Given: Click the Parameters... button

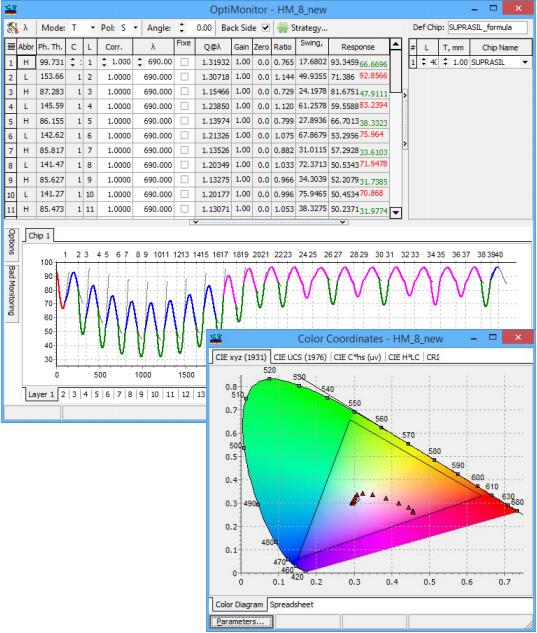Looking at the screenshot, I should click(240, 622).
